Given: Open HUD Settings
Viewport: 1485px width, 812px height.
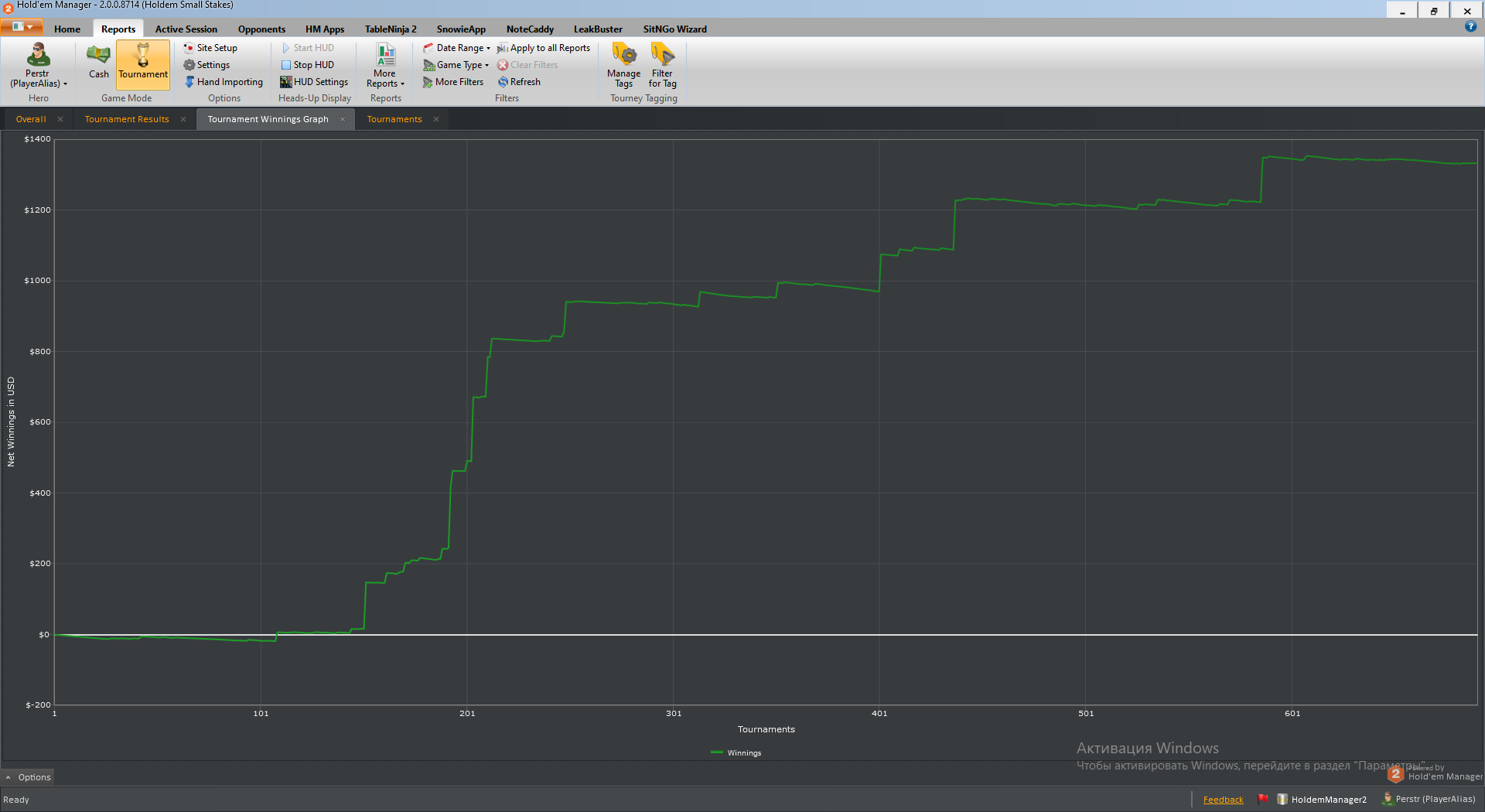Looking at the screenshot, I should click(x=314, y=82).
